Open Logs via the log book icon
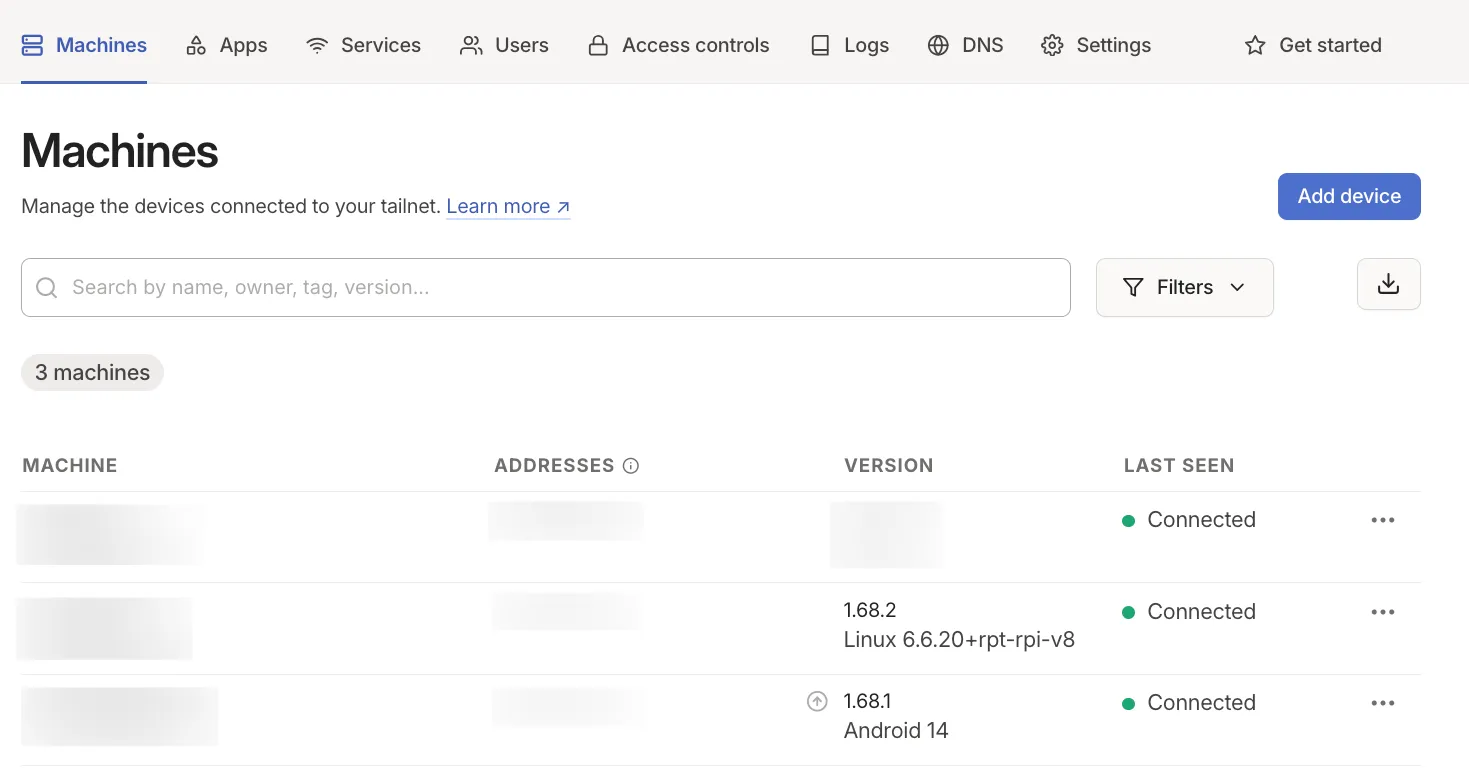The image size is (1469, 774). [819, 44]
